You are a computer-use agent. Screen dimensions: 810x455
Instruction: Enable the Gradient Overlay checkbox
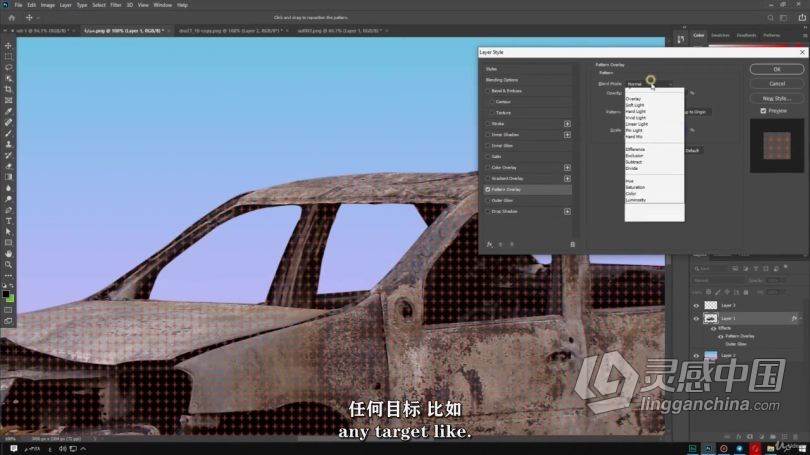[488, 179]
